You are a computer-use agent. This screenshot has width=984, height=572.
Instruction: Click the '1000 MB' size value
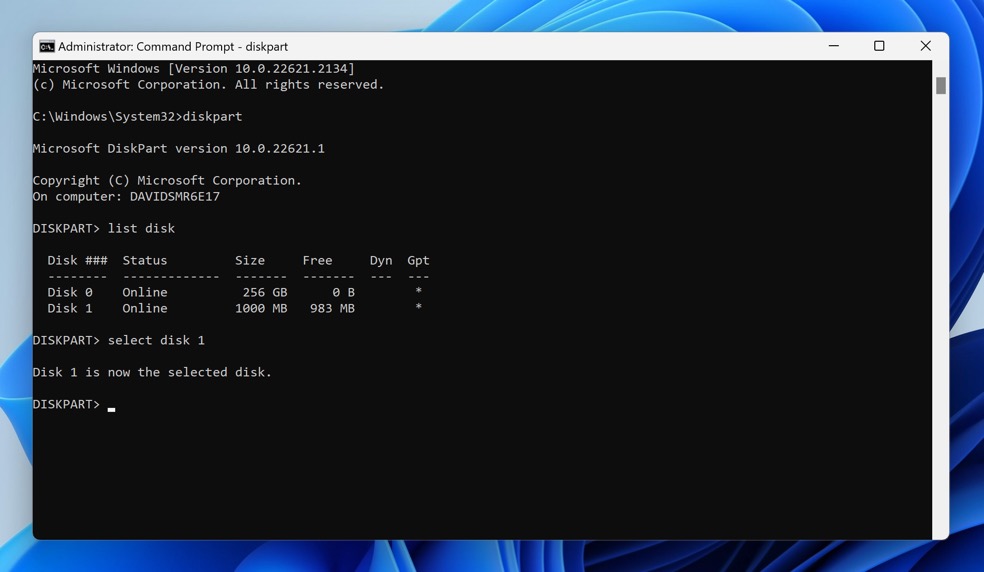tap(261, 308)
